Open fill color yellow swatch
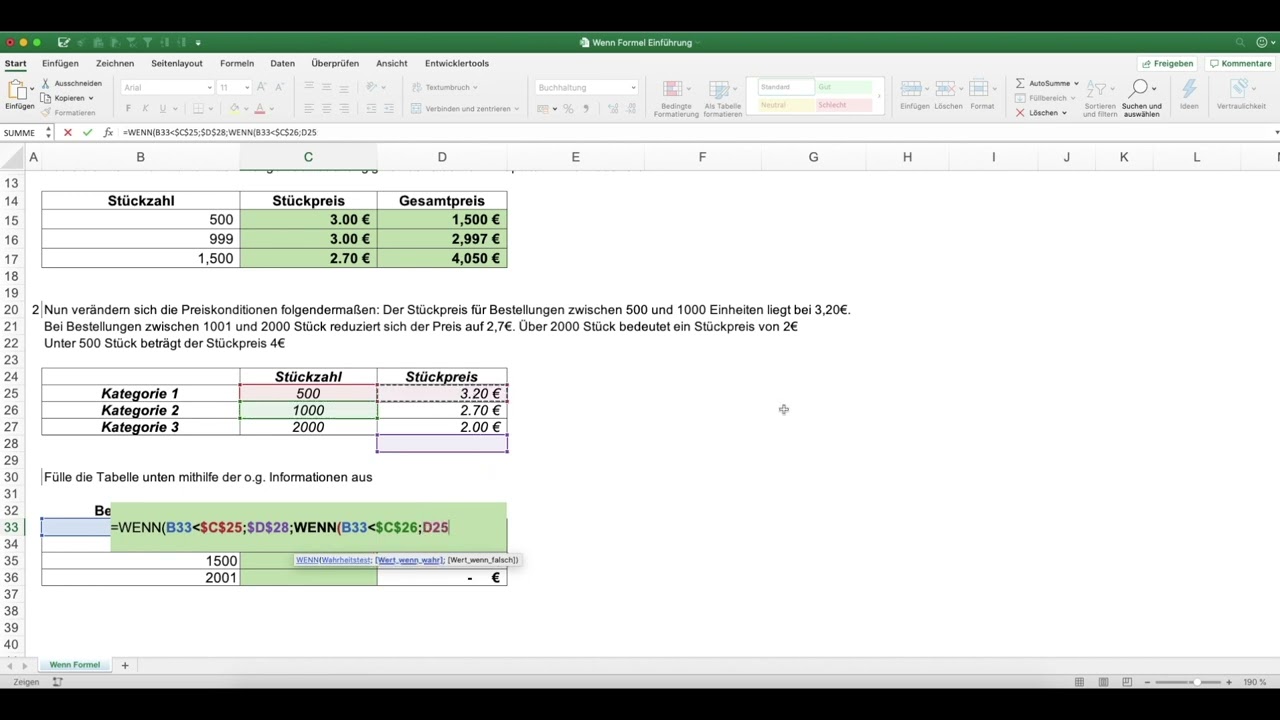Image resolution: width=1280 pixels, height=720 pixels. pos(234,108)
